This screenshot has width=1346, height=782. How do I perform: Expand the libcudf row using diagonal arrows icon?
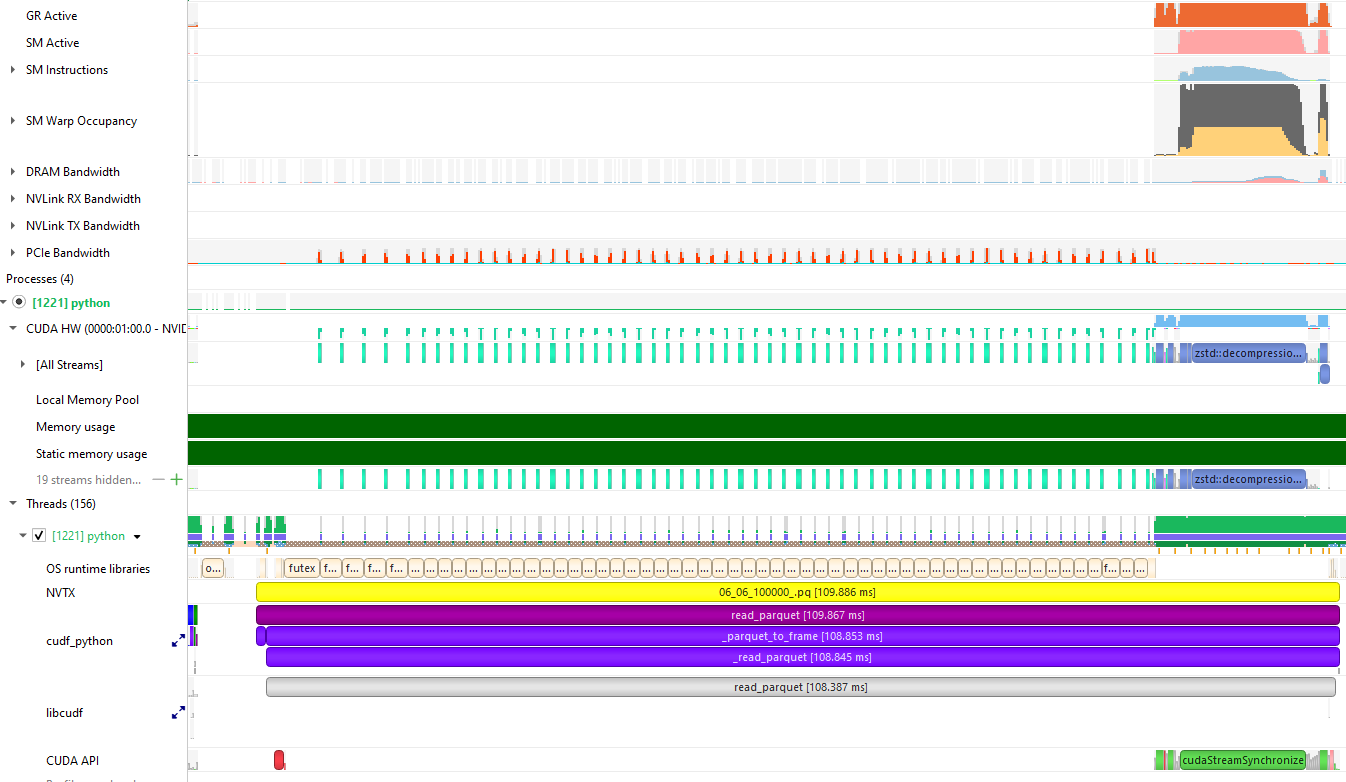(x=178, y=713)
